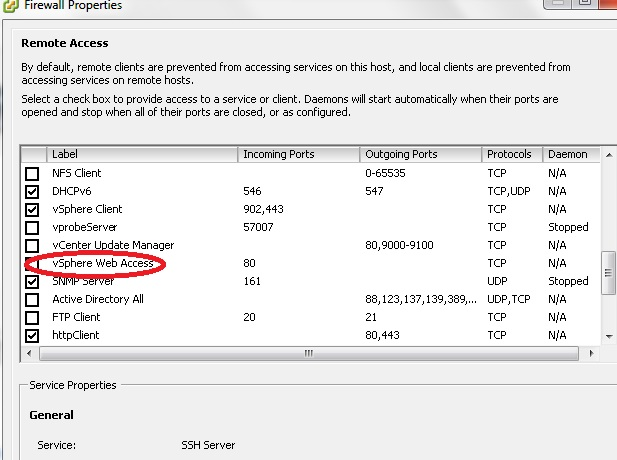Click the horizontal scrollbar right arrow

590,353
